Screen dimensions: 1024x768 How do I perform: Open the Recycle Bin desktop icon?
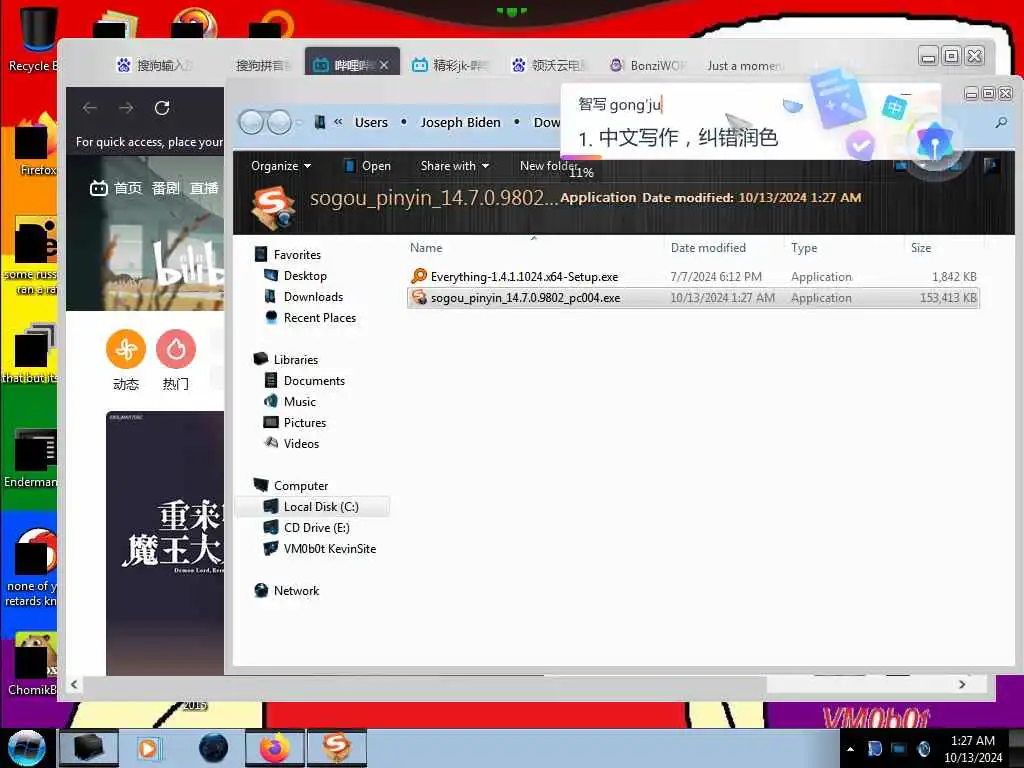click(36, 36)
